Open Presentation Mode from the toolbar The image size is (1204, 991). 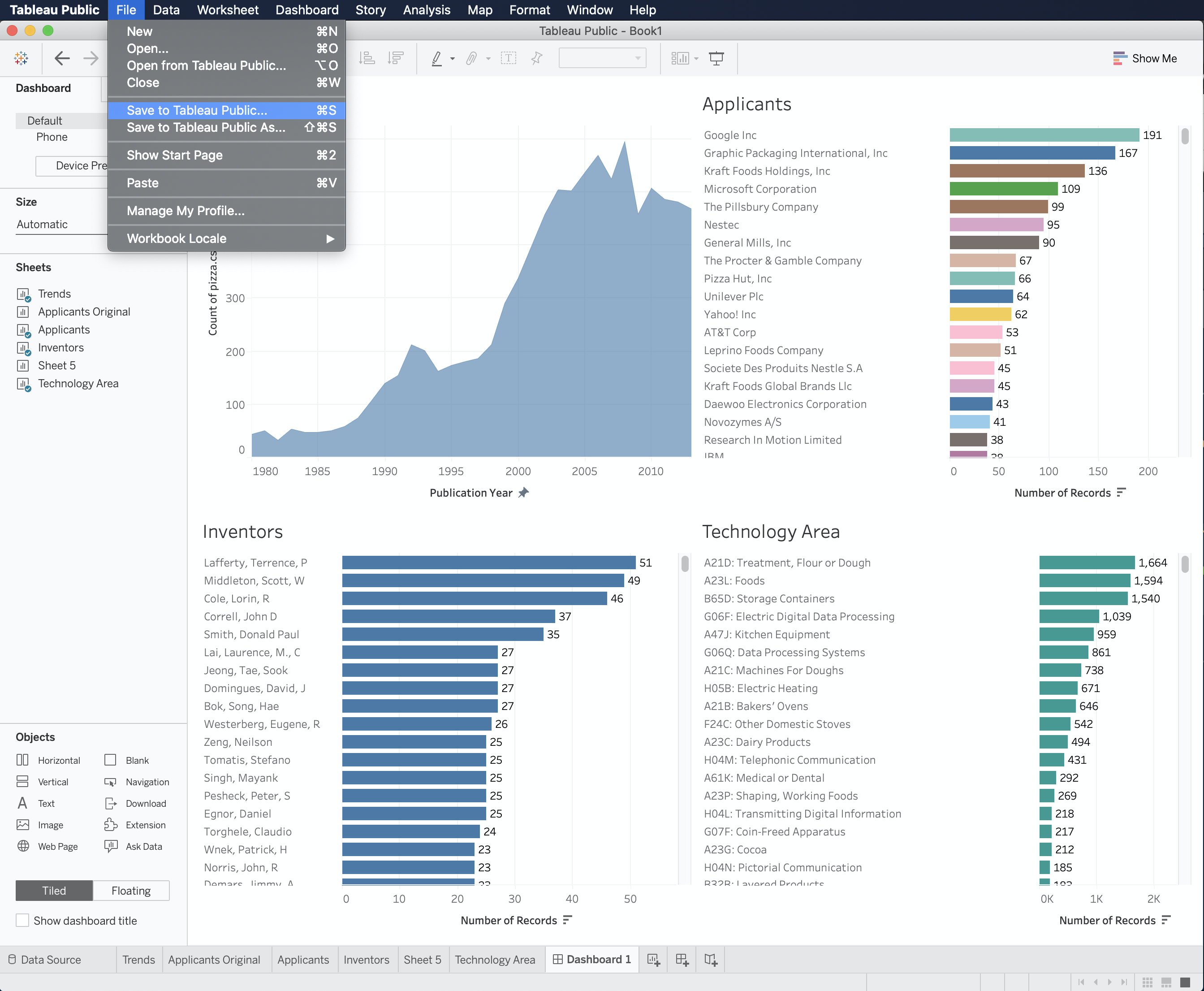click(x=716, y=58)
